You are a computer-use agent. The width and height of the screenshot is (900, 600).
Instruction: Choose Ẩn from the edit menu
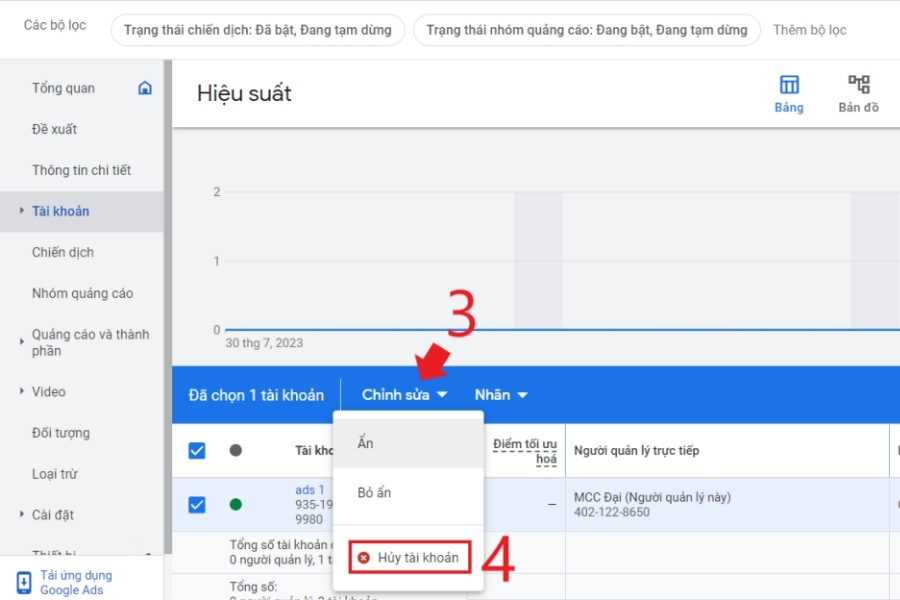point(408,443)
